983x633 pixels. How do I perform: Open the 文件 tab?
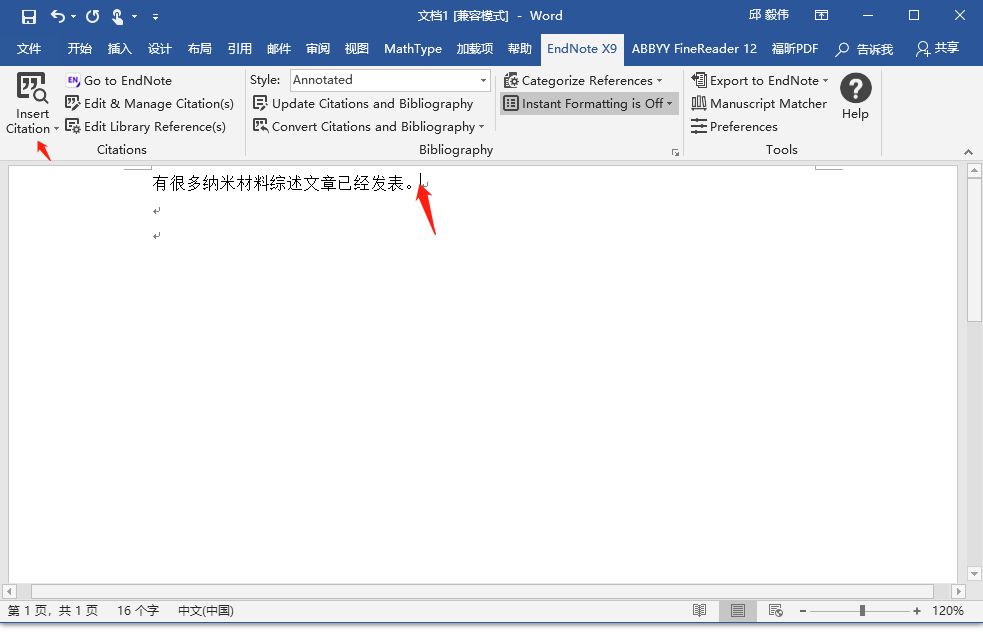[29, 49]
